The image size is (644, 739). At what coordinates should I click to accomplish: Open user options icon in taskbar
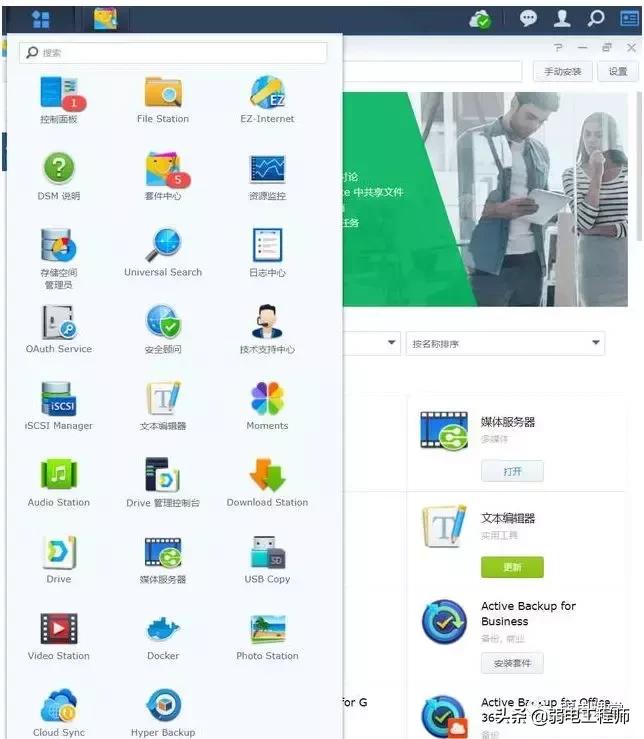pyautogui.click(x=562, y=19)
